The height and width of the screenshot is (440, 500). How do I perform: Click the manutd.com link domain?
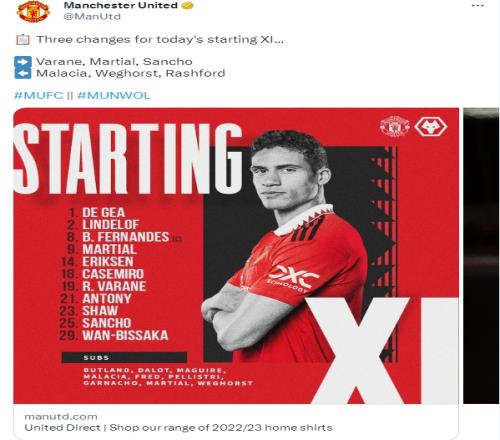pyautogui.click(x=61, y=417)
